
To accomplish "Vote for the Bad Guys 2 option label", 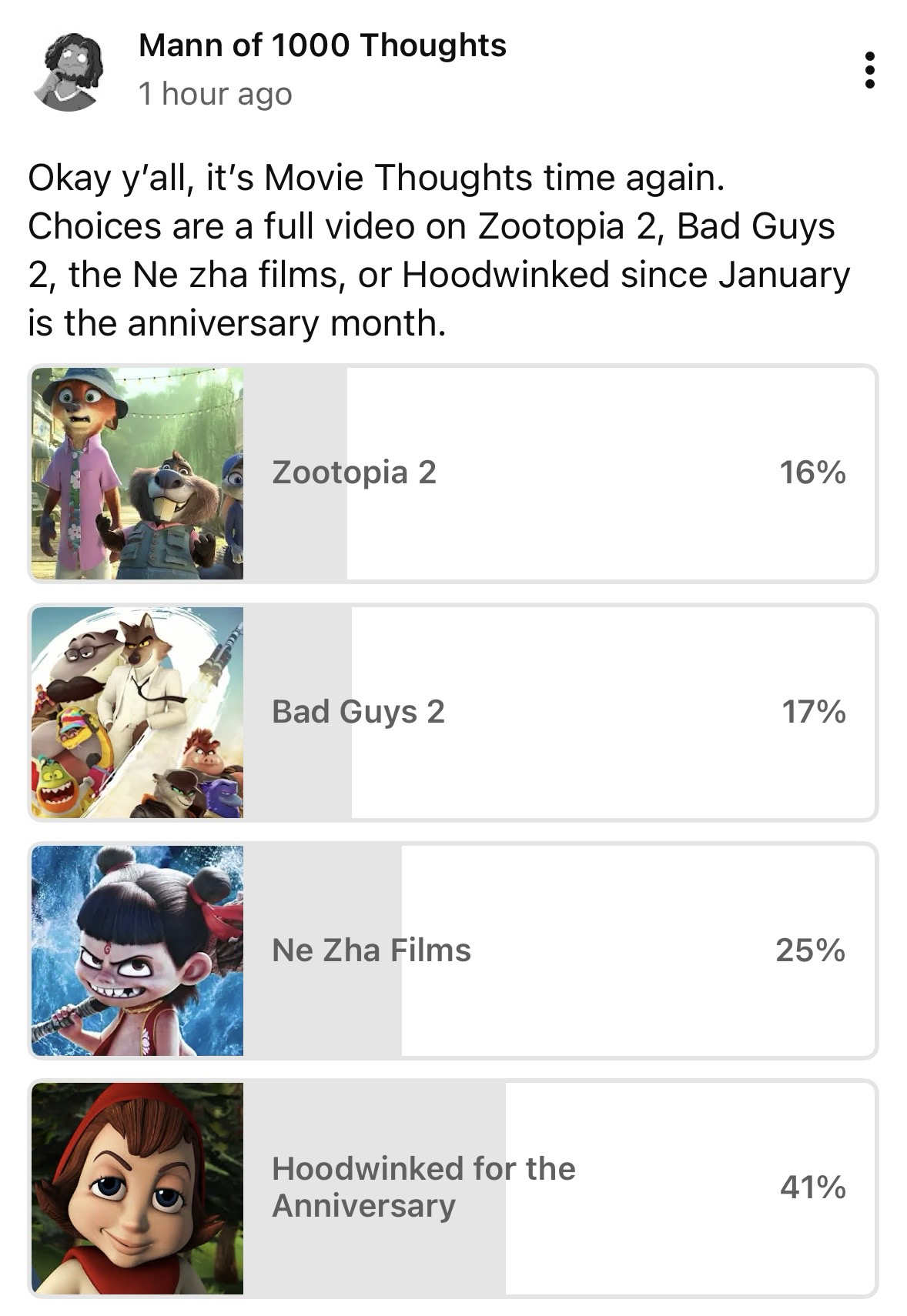I will coord(358,711).
